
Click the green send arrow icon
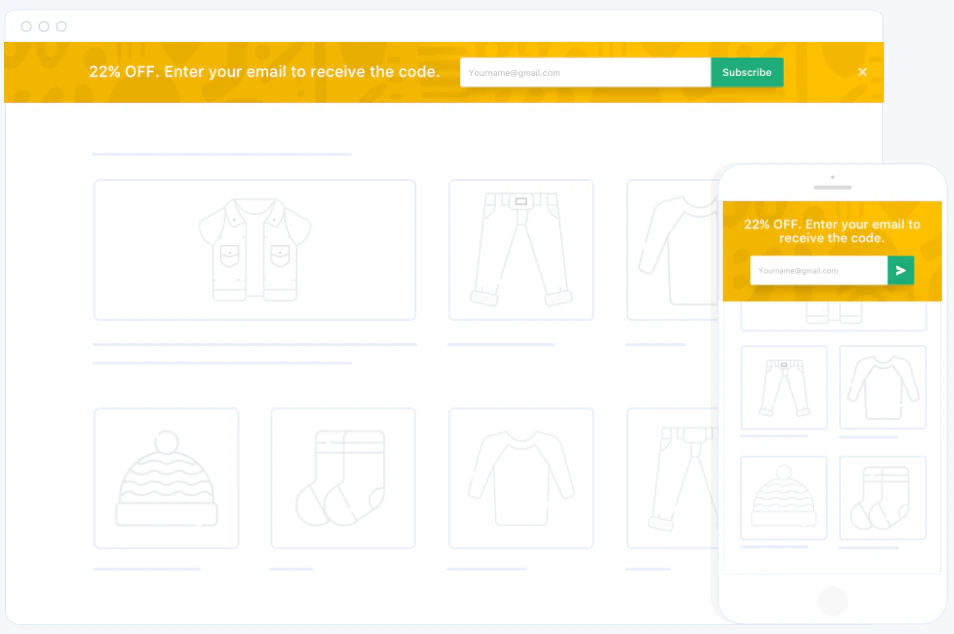(900, 270)
